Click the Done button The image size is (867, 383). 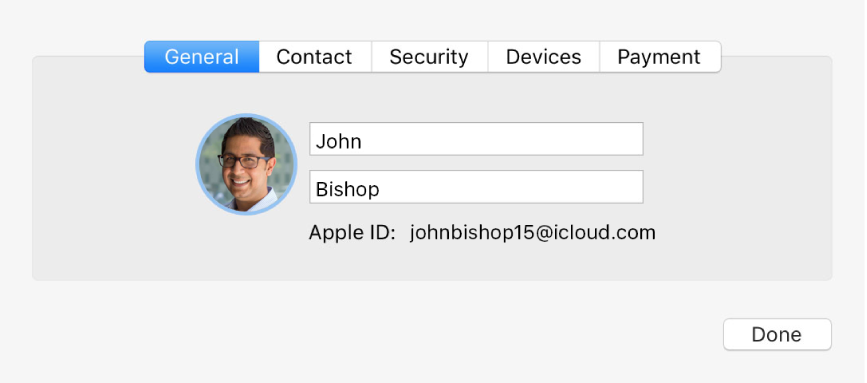click(777, 334)
